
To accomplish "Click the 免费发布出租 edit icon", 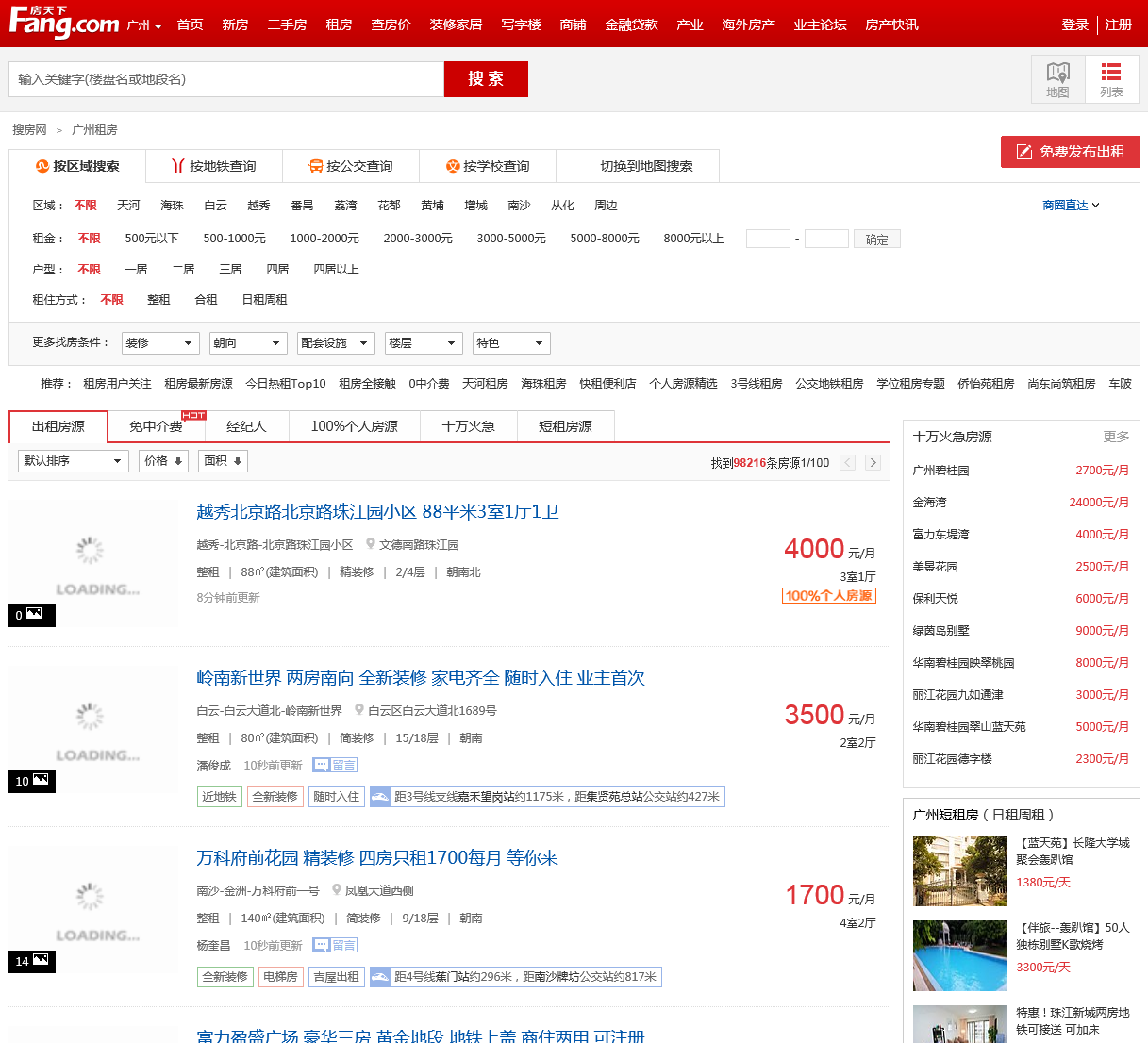I will pyautogui.click(x=1023, y=152).
